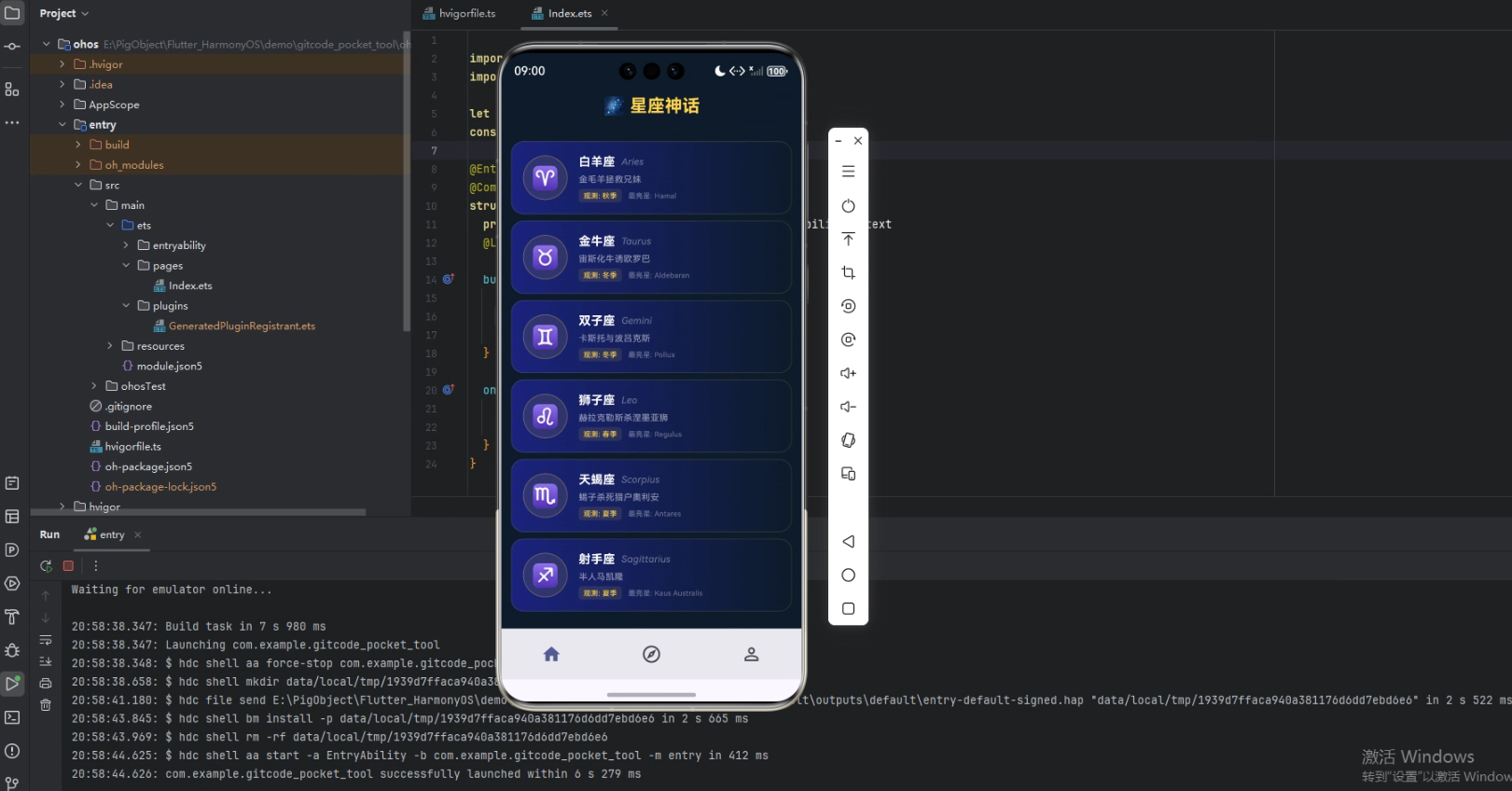1512x791 pixels.
Task: Click emulator power button
Action: 848,205
